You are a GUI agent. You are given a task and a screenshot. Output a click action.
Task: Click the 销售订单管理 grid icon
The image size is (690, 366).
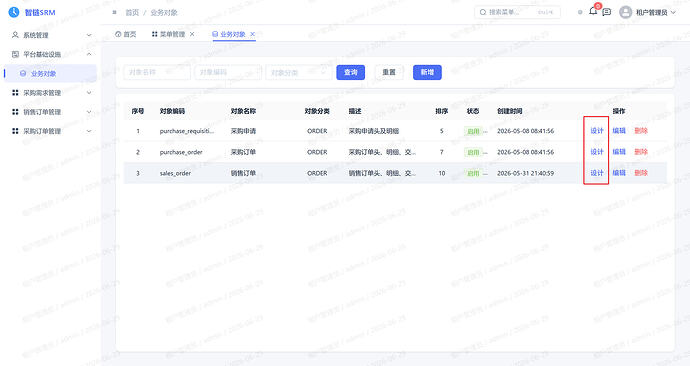[x=15, y=112]
